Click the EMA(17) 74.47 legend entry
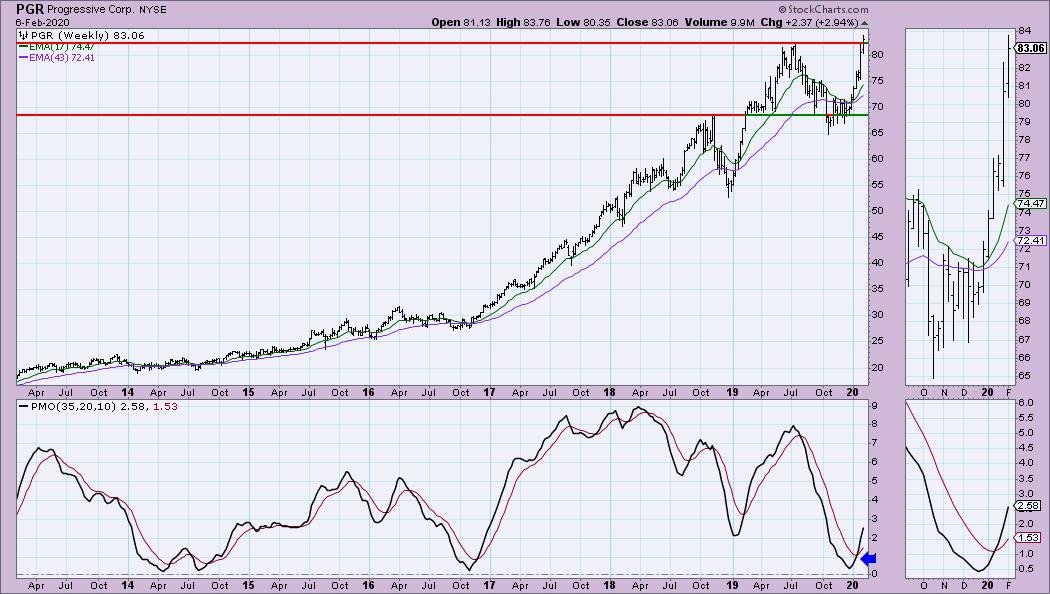 pyautogui.click(x=57, y=47)
